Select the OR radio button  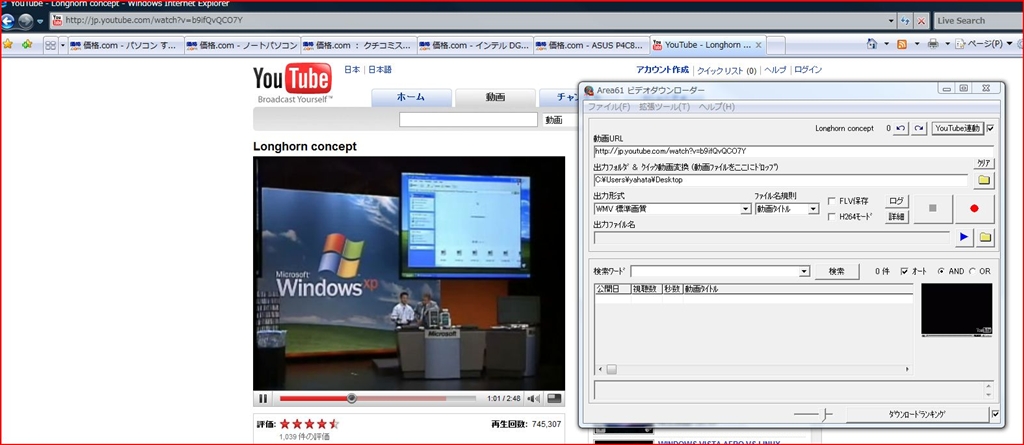[x=972, y=271]
